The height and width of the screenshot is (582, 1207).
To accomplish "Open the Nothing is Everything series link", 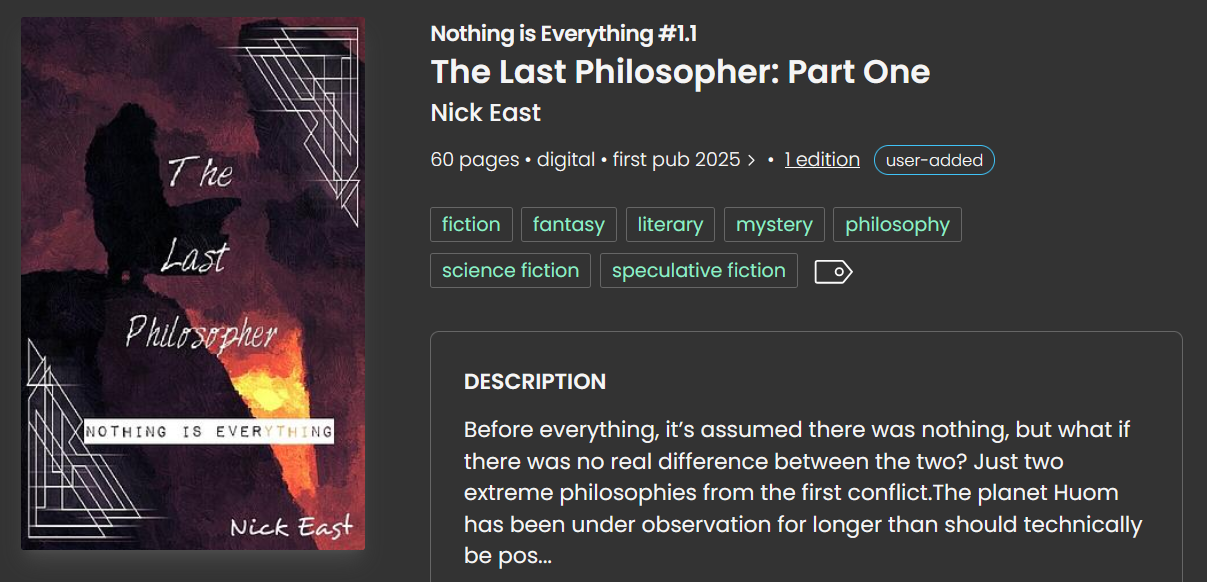I will 563,34.
